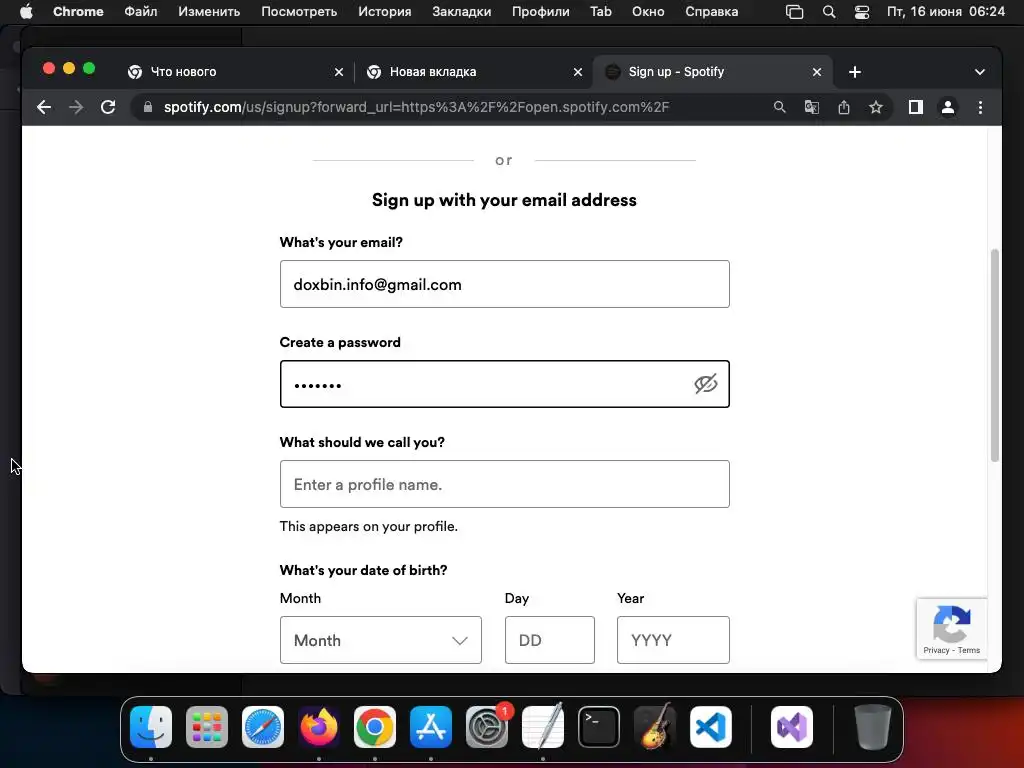Image resolution: width=1024 pixels, height=768 pixels.
Task: Reload the Spotify signup page
Action: coord(108,107)
